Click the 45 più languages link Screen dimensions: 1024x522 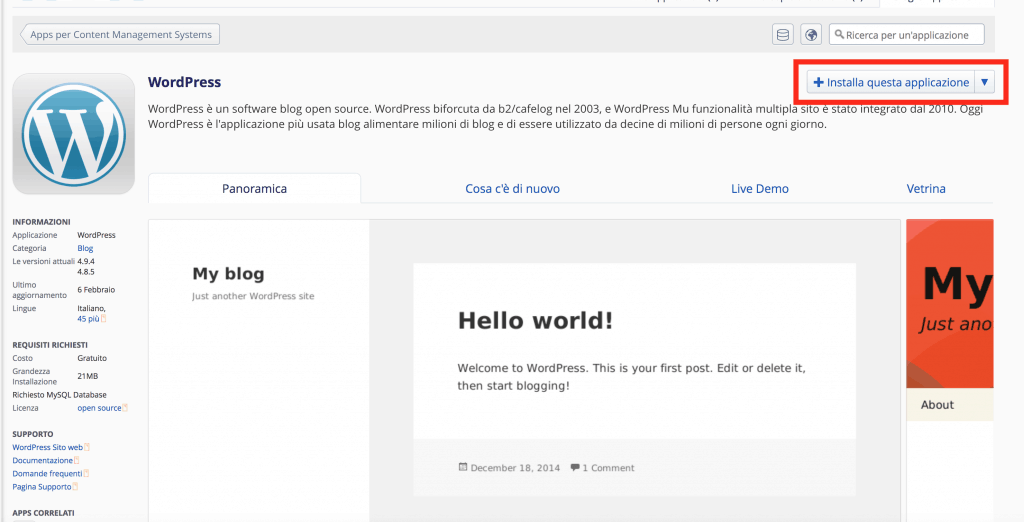click(x=88, y=319)
